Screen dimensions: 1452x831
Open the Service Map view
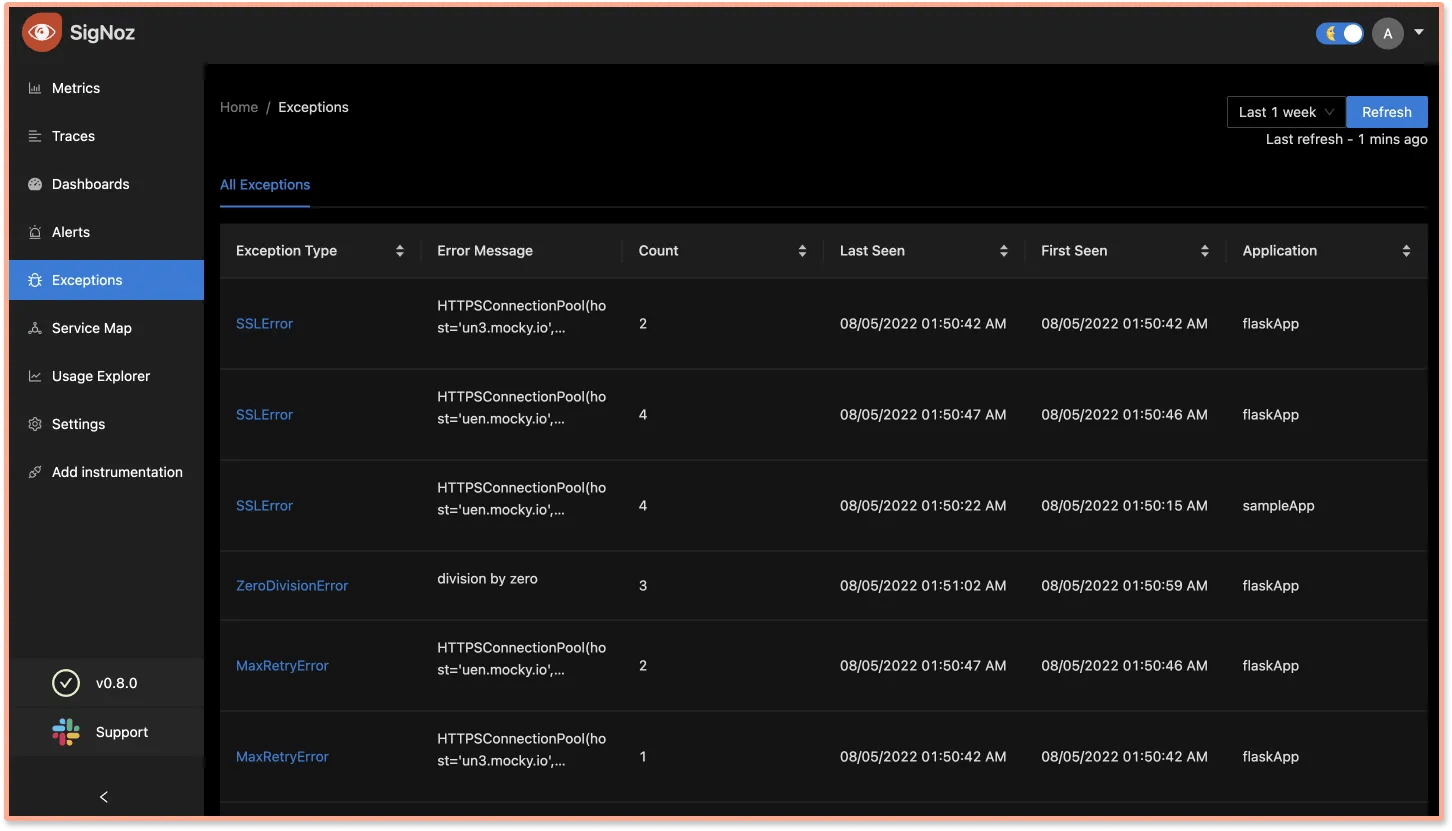point(90,328)
